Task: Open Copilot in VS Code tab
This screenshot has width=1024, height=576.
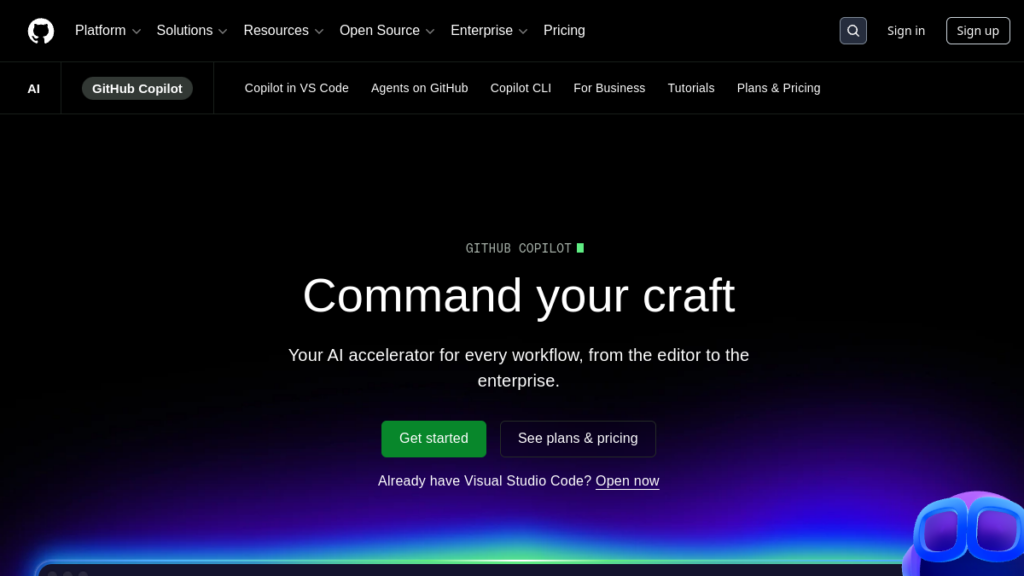Action: coord(296,88)
